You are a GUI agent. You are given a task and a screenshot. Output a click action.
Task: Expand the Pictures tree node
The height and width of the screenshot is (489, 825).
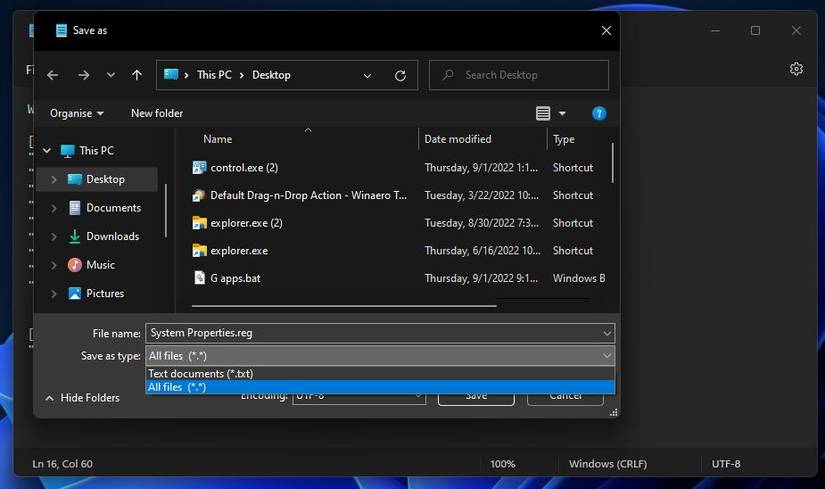[54, 293]
